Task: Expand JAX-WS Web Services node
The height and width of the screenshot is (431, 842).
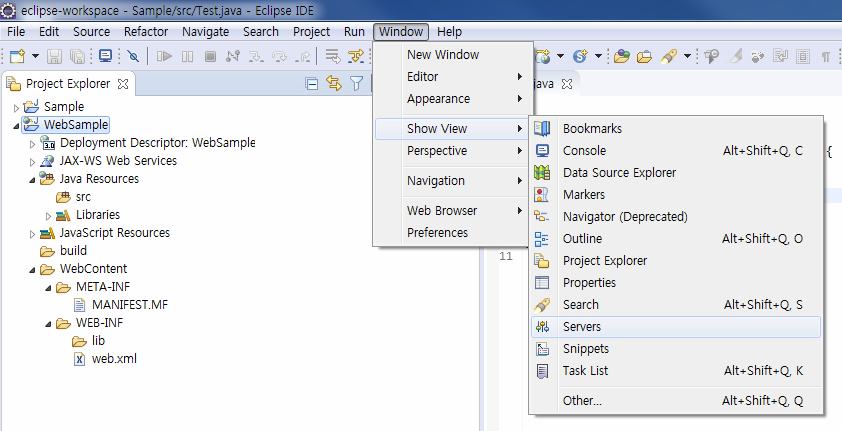Action: coord(32,161)
